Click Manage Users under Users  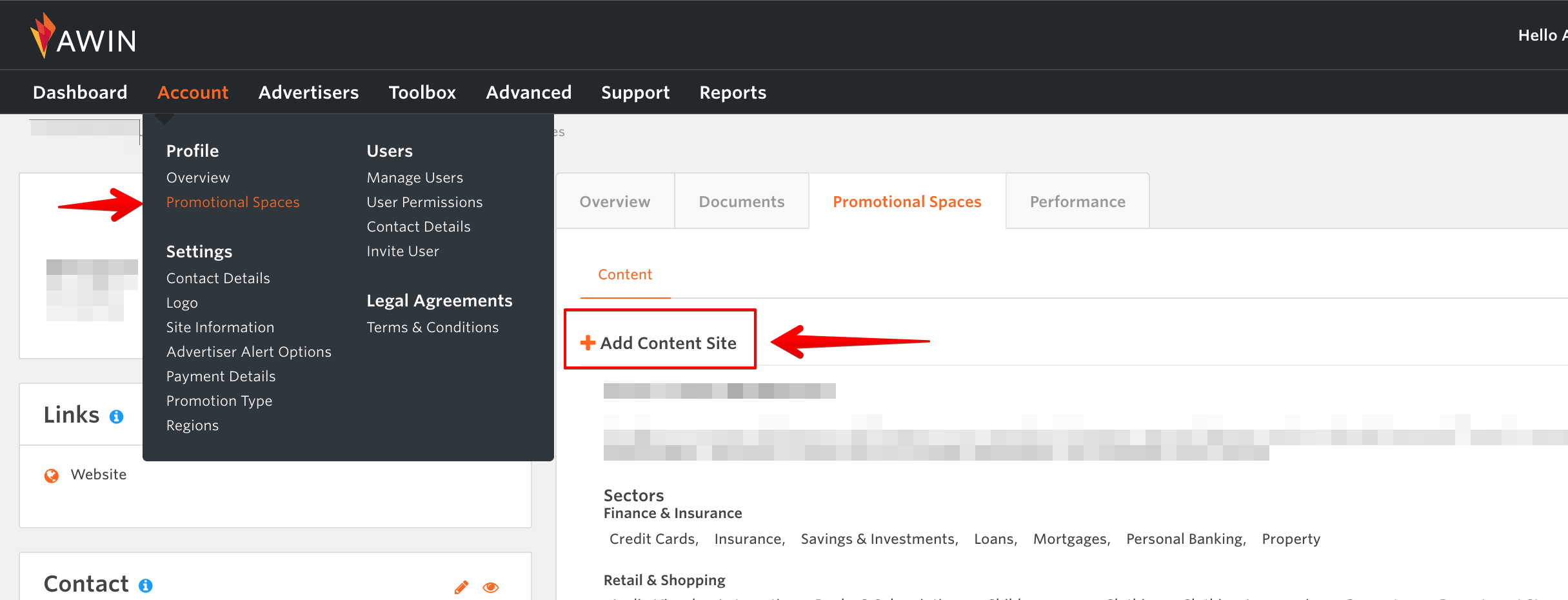tap(415, 177)
